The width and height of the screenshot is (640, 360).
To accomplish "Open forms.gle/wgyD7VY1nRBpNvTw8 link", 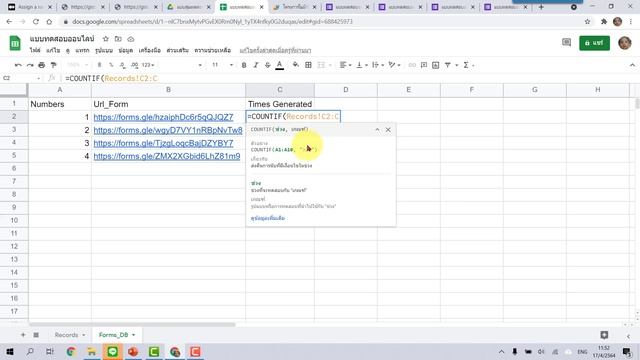I will 168,130.
